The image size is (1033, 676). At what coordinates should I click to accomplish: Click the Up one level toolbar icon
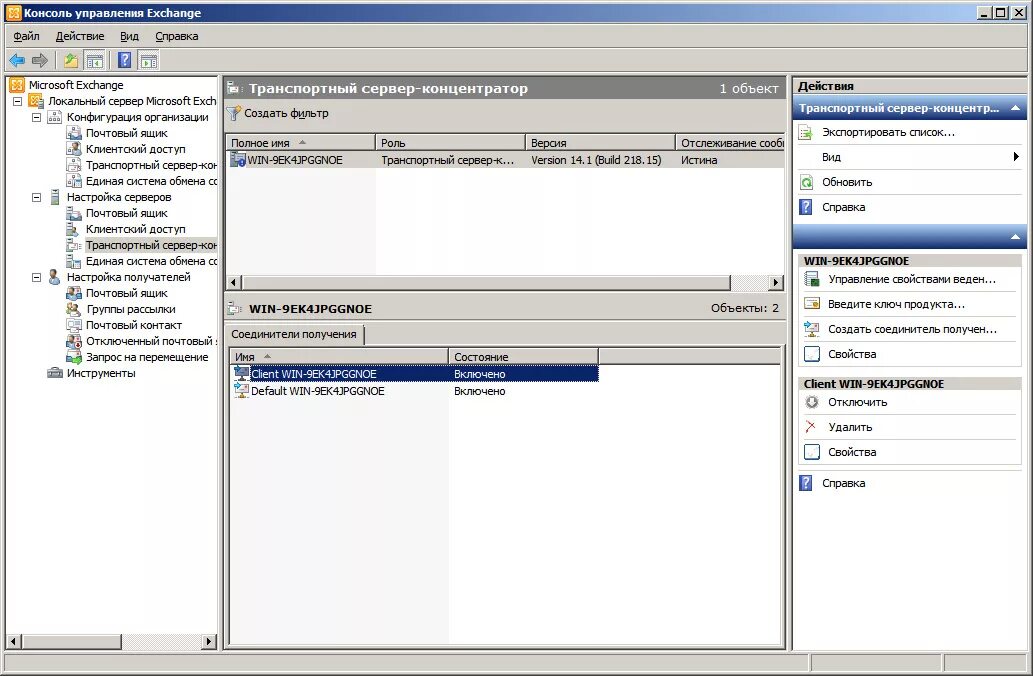[70, 61]
